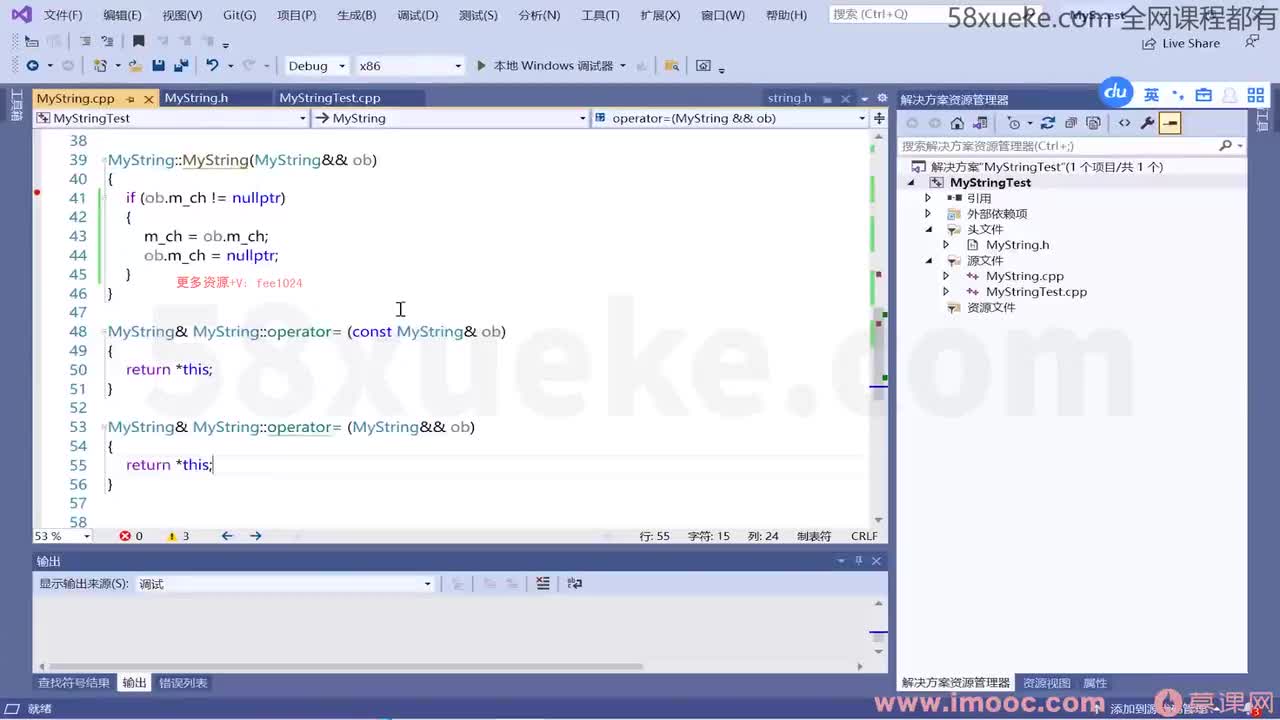Screen dimensions: 1280x720
Task: Click the 制表符 indentation indicator
Action: 813,536
